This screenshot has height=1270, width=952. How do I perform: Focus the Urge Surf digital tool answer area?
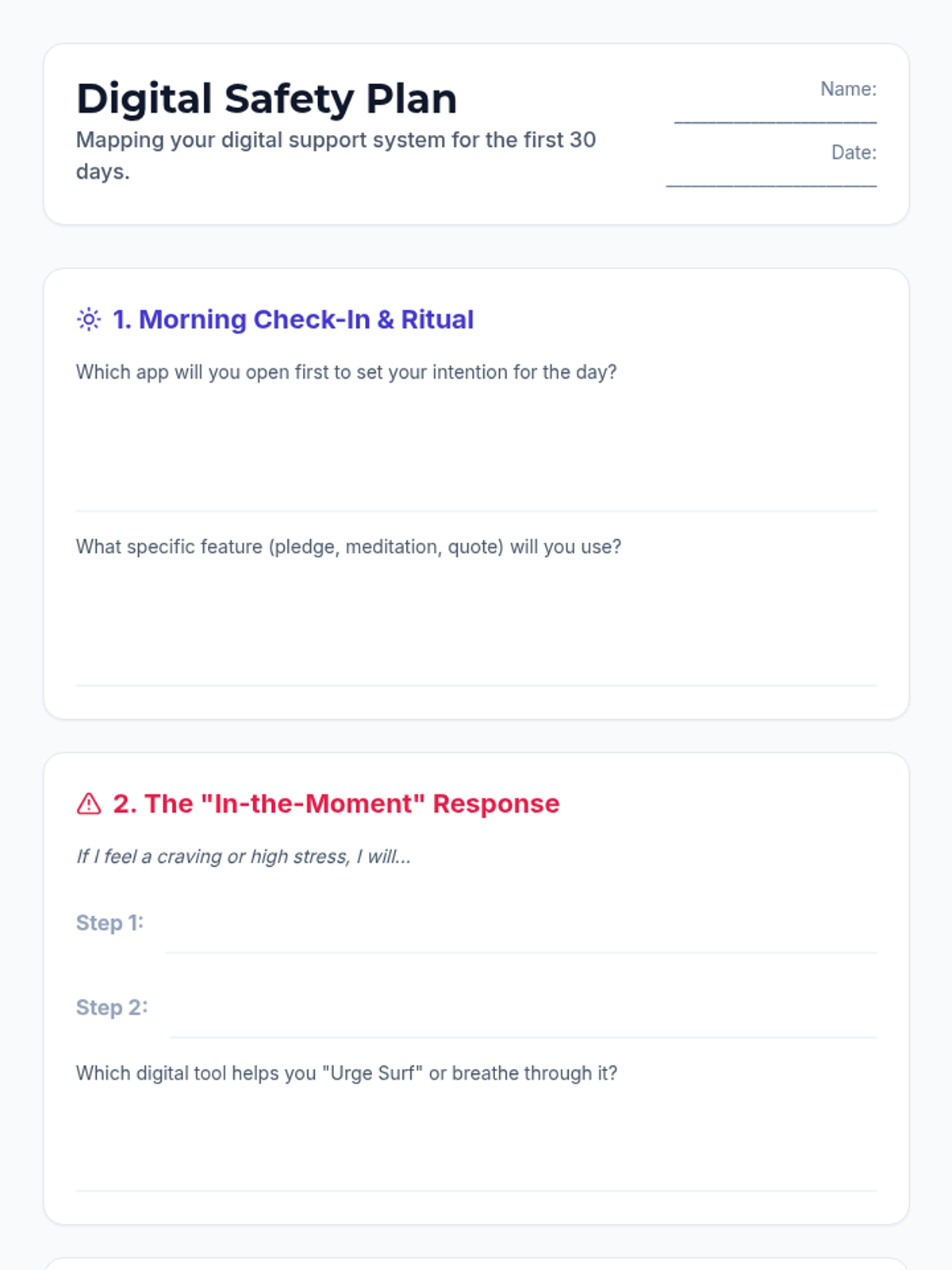[476, 1143]
